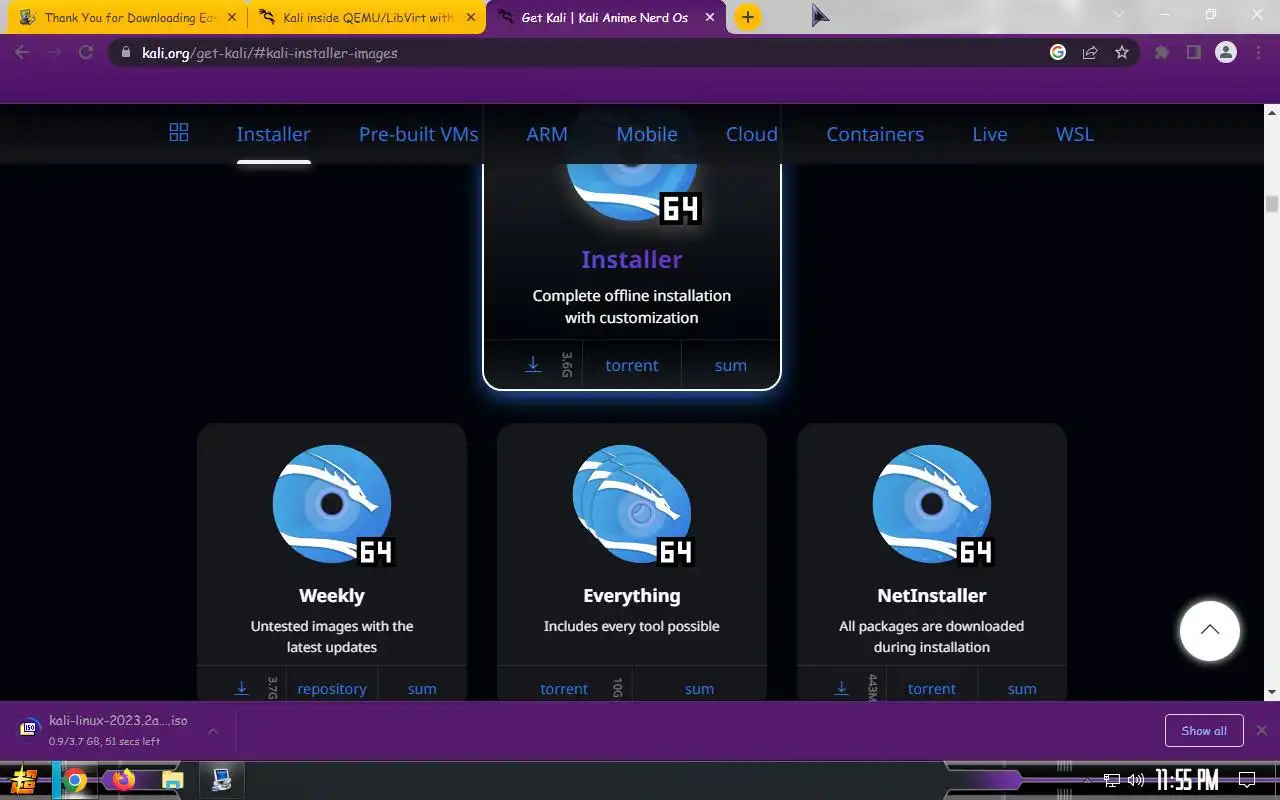The width and height of the screenshot is (1280, 800).
Task: Click the Weekly card download arrow icon
Action: (241, 688)
